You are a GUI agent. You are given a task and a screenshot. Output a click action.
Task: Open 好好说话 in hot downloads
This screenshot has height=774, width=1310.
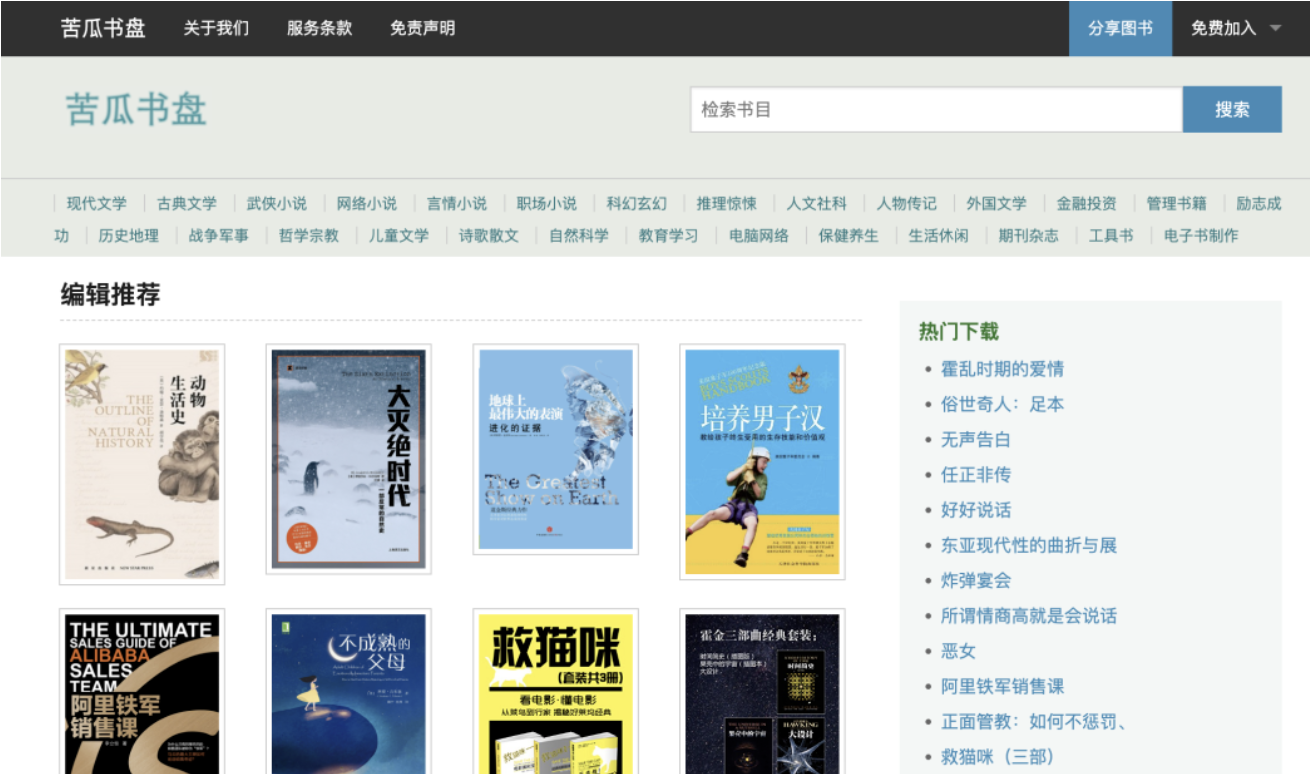coord(976,510)
